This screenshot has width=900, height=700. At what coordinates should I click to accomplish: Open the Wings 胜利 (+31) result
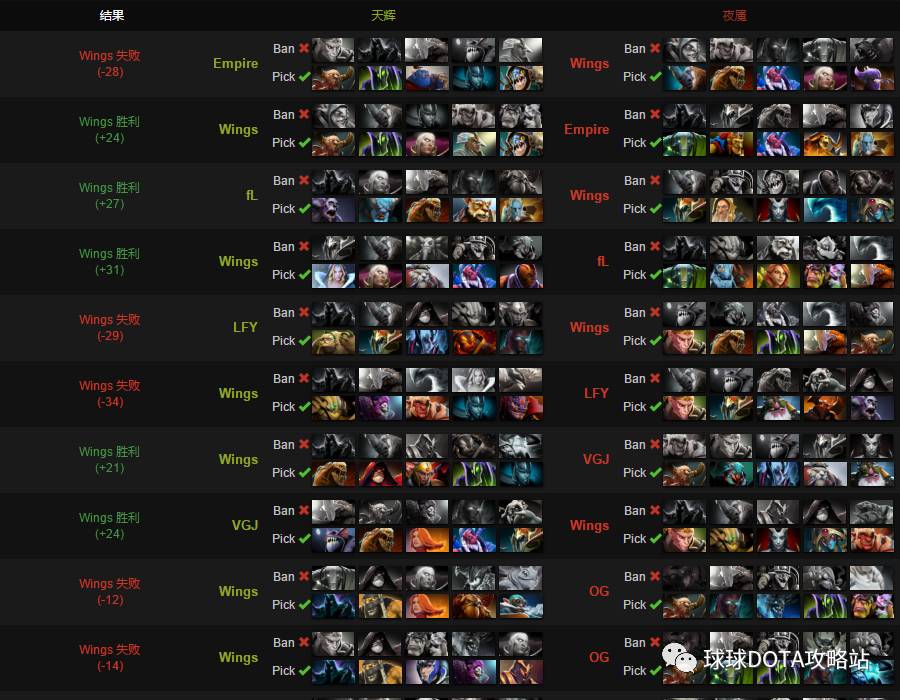pos(110,262)
